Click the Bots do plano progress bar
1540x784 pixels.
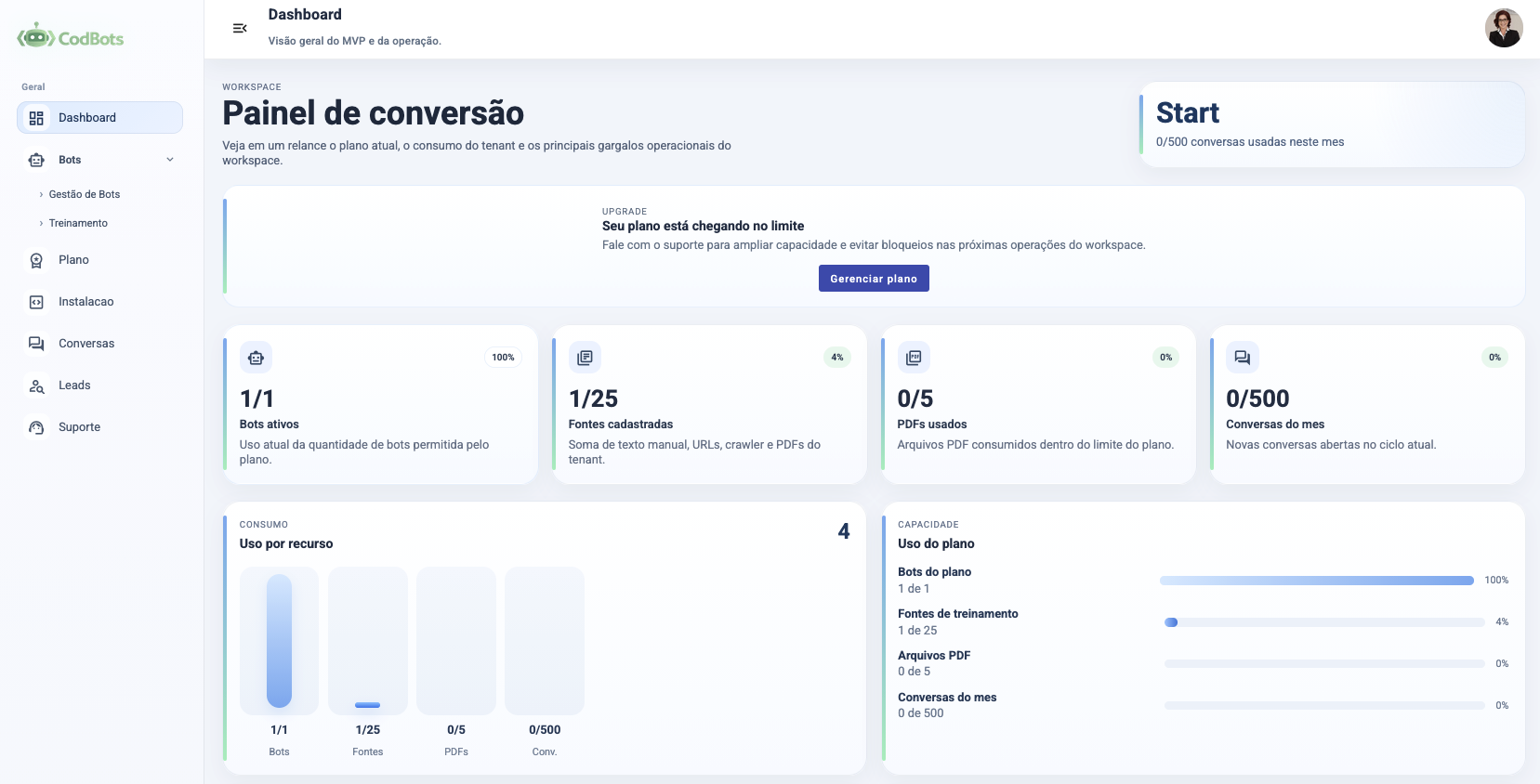coord(1317,581)
